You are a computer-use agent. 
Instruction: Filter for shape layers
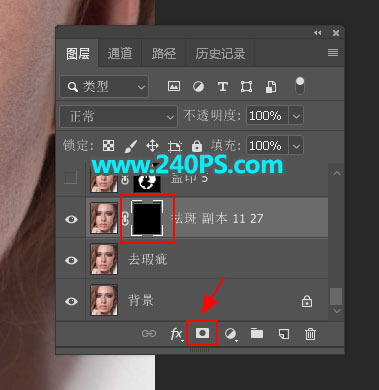pos(246,87)
